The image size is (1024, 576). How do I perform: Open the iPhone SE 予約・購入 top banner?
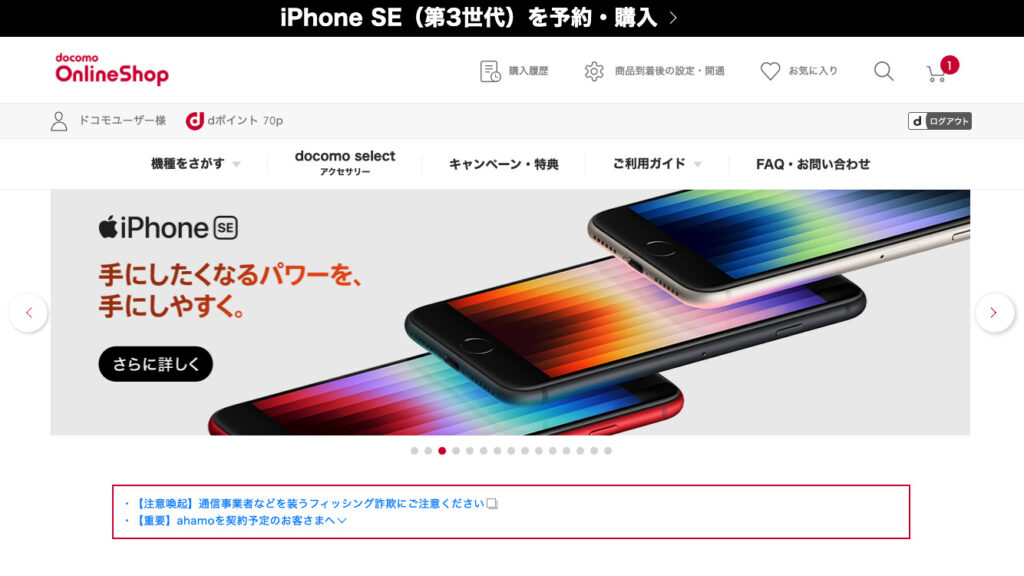point(479,18)
